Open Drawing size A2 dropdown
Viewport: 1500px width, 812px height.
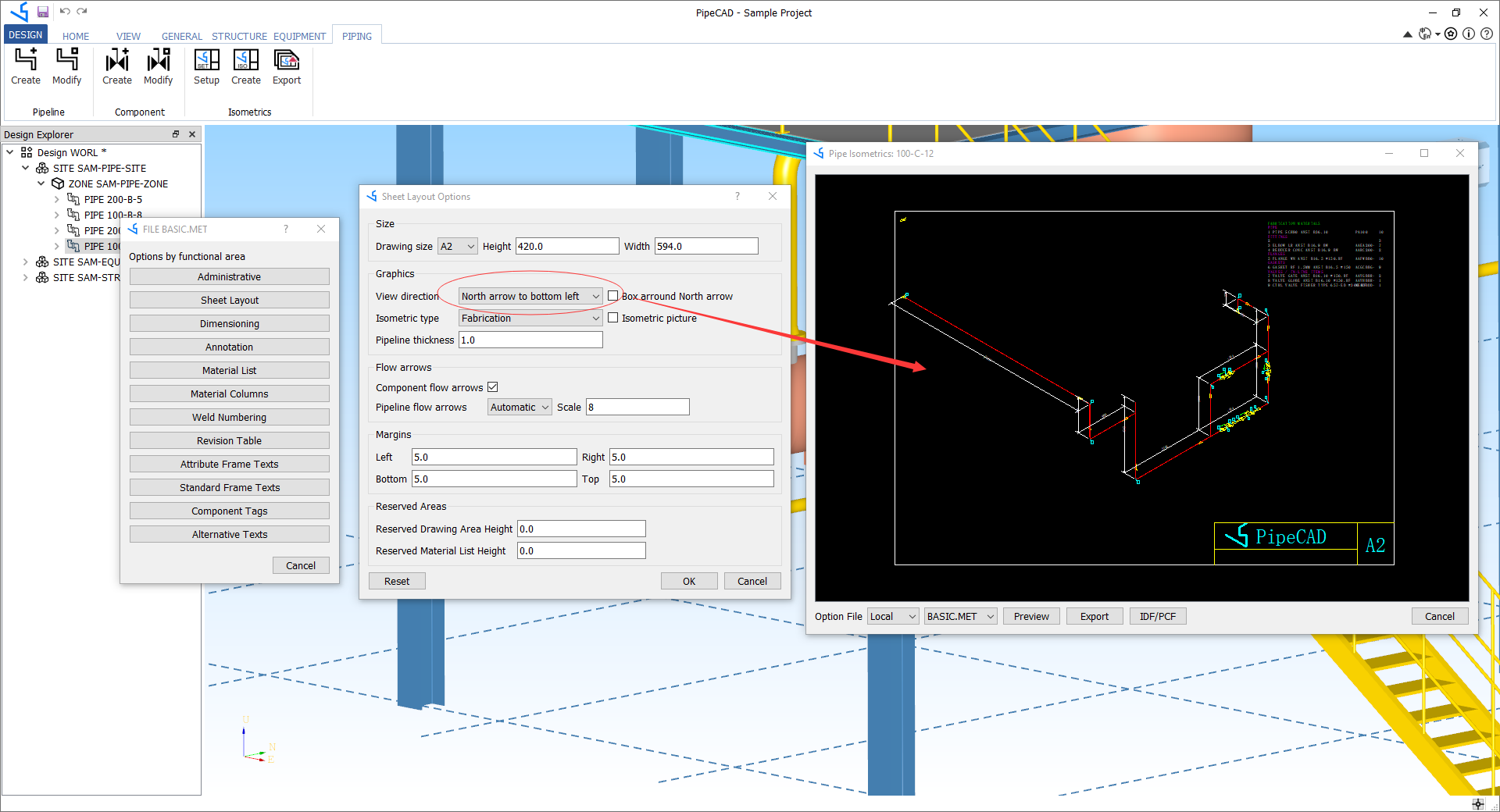[457, 247]
